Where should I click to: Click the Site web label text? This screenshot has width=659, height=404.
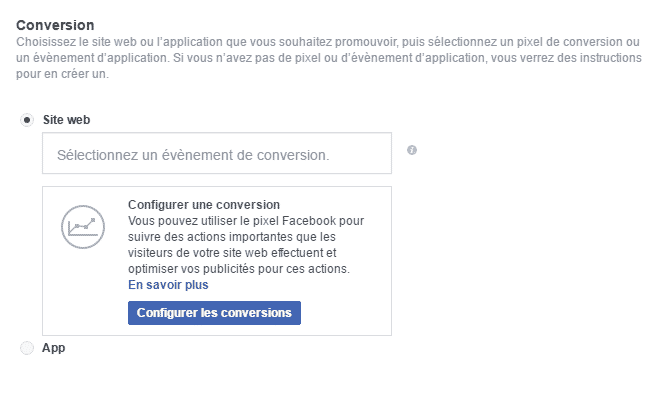click(68, 120)
